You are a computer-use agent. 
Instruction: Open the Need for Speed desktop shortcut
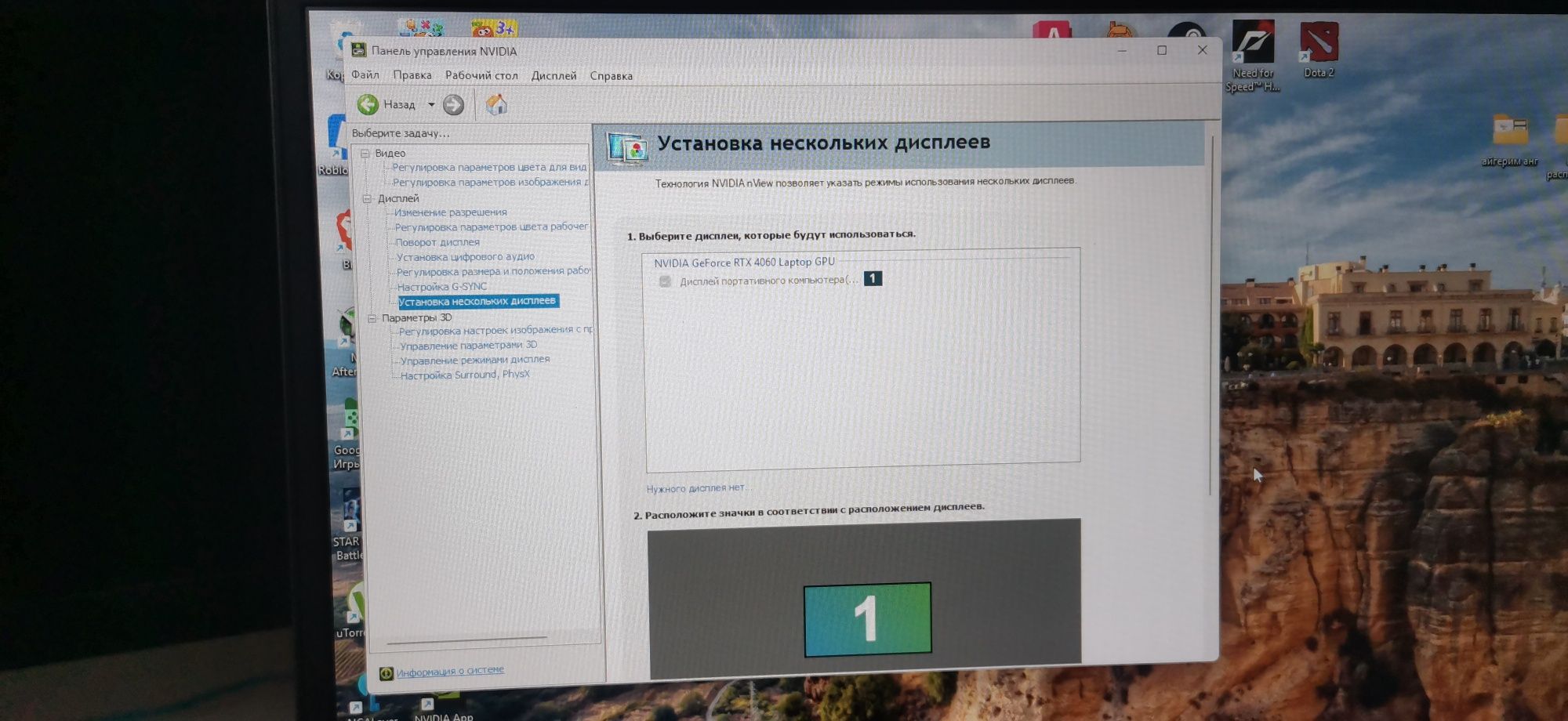tap(1253, 56)
